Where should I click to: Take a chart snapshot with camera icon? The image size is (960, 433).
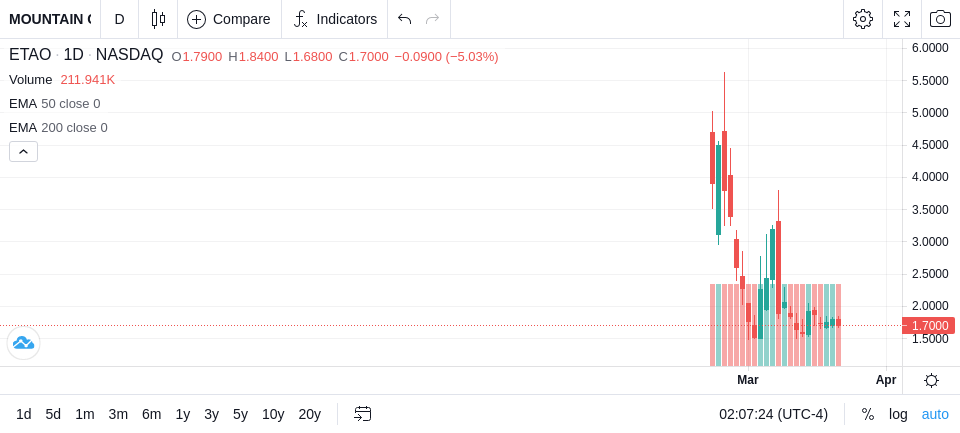pyautogui.click(x=940, y=19)
